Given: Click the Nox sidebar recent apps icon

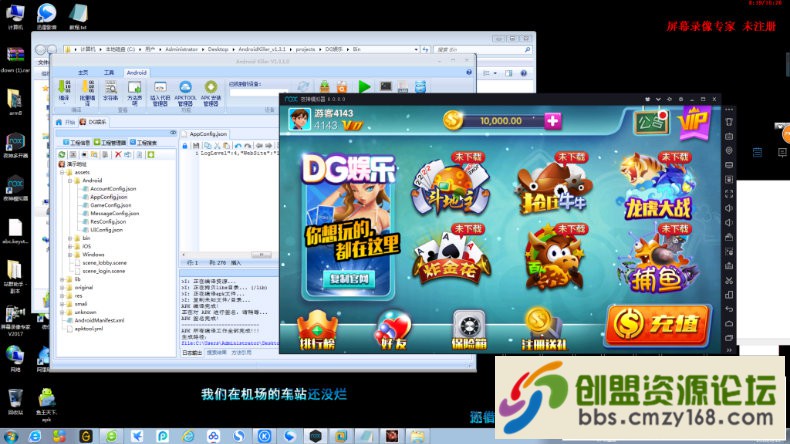Looking at the screenshot, I should [x=729, y=338].
